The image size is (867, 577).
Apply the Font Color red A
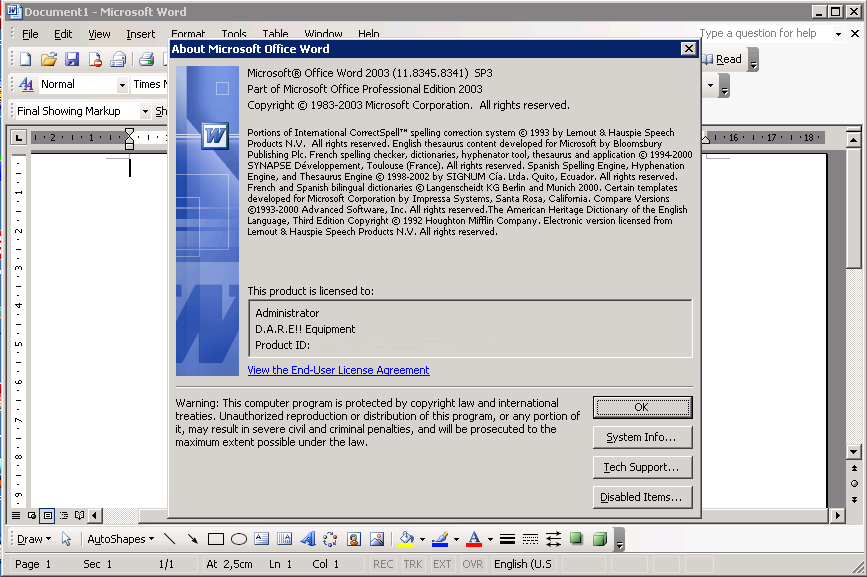[x=474, y=539]
